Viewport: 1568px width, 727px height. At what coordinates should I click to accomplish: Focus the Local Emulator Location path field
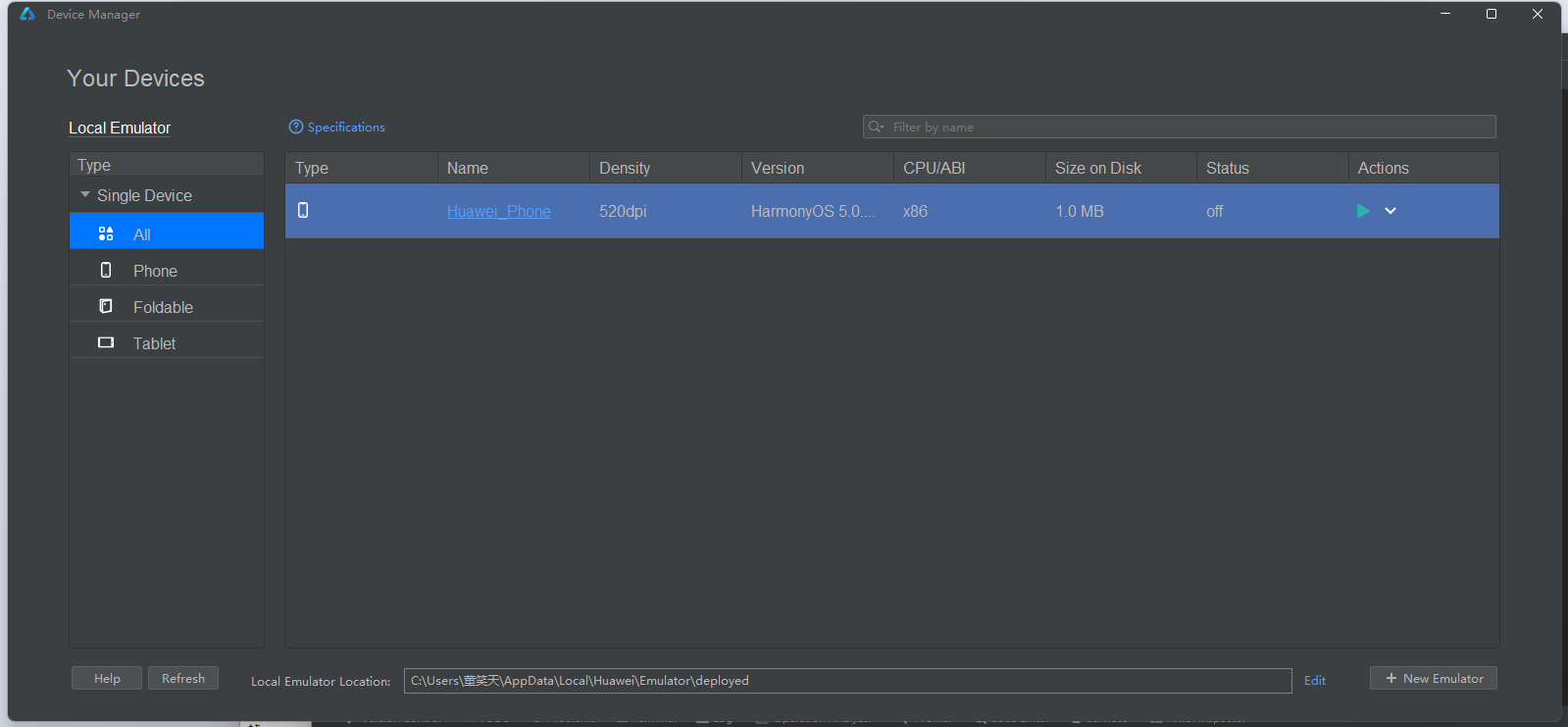click(x=848, y=681)
